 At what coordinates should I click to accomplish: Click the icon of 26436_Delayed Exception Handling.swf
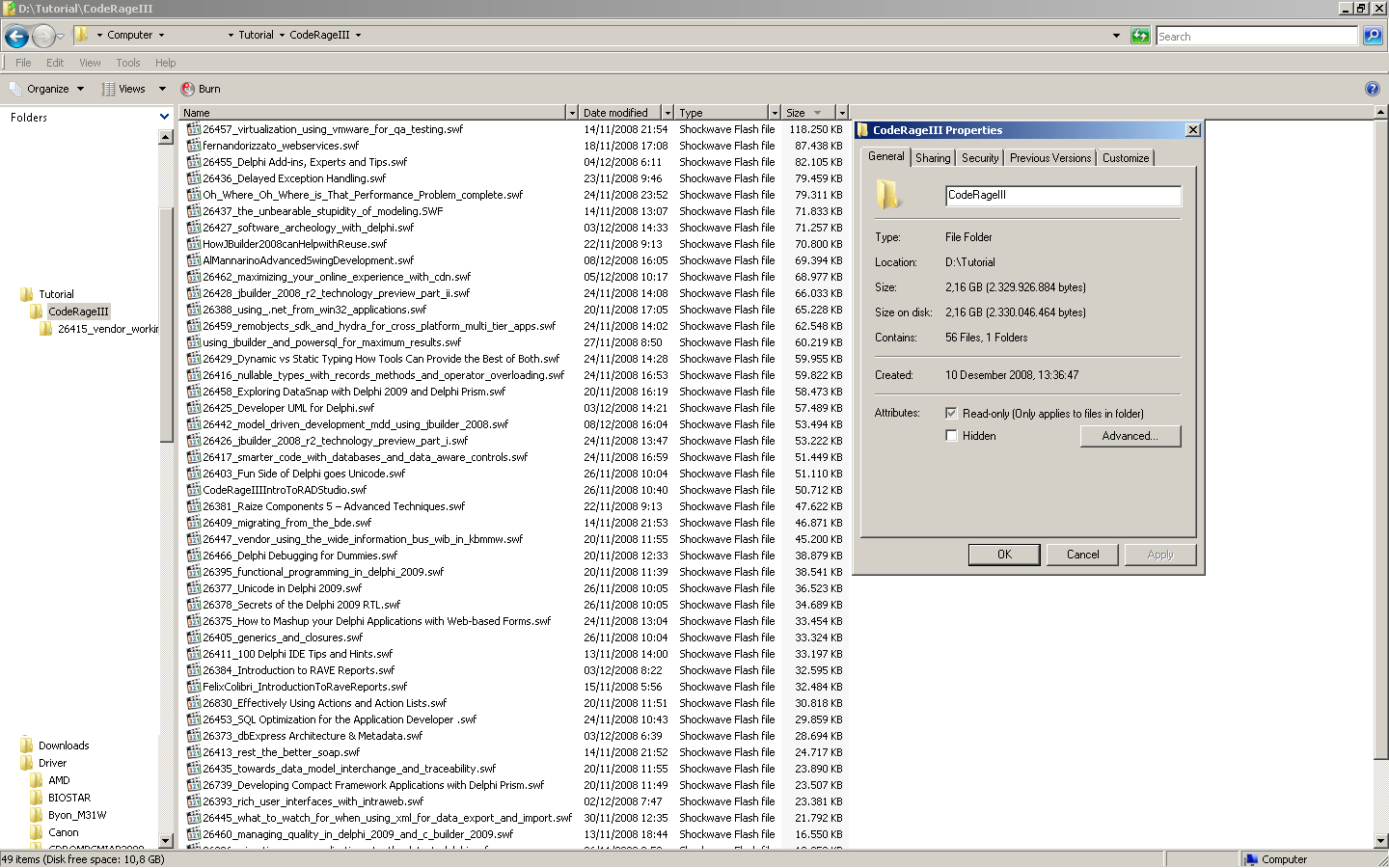point(194,178)
